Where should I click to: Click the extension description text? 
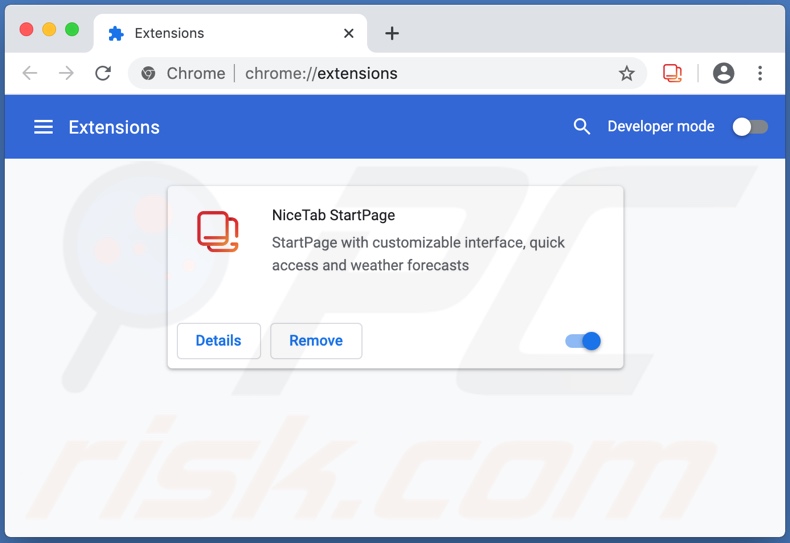pyautogui.click(x=418, y=254)
